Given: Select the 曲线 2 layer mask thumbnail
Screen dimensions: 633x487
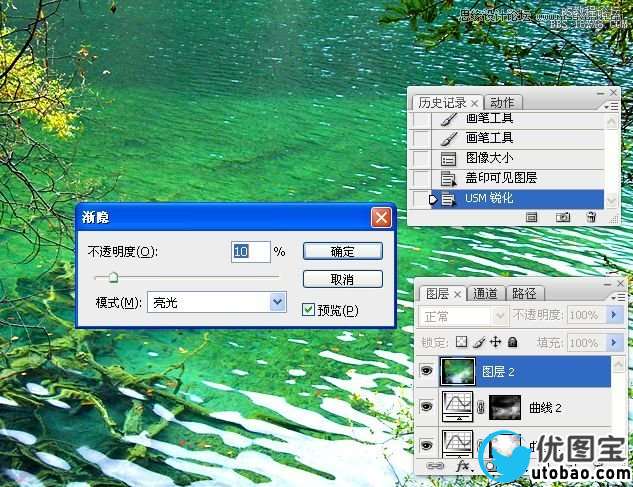Looking at the screenshot, I should 505,407.
